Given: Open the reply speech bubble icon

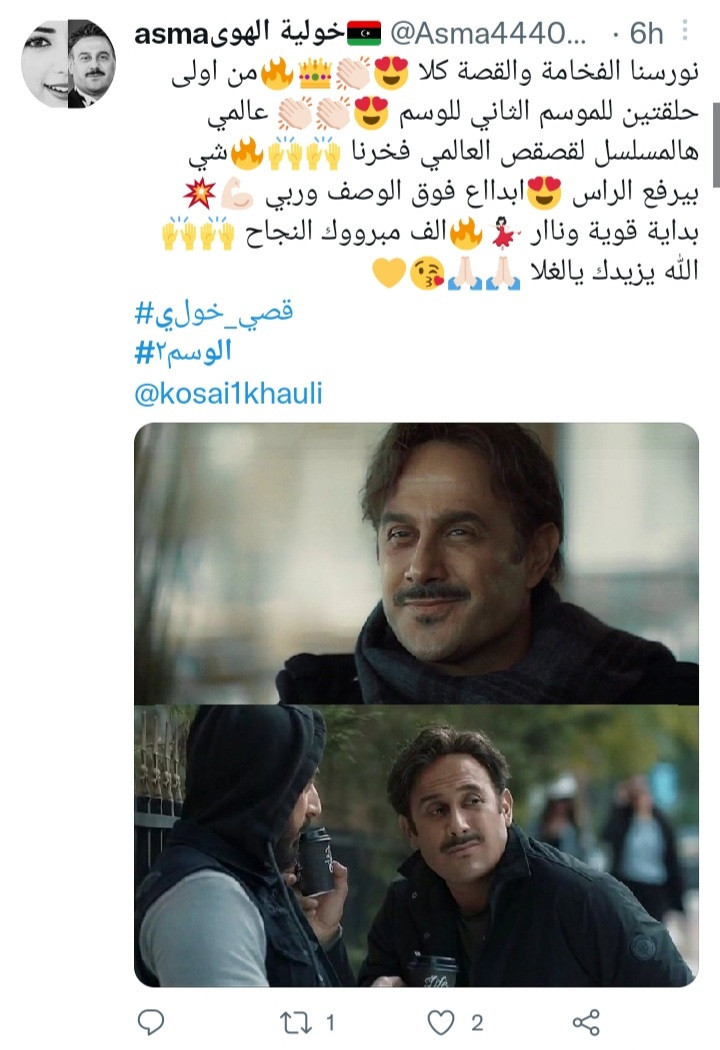Looking at the screenshot, I should pyautogui.click(x=151, y=1022).
